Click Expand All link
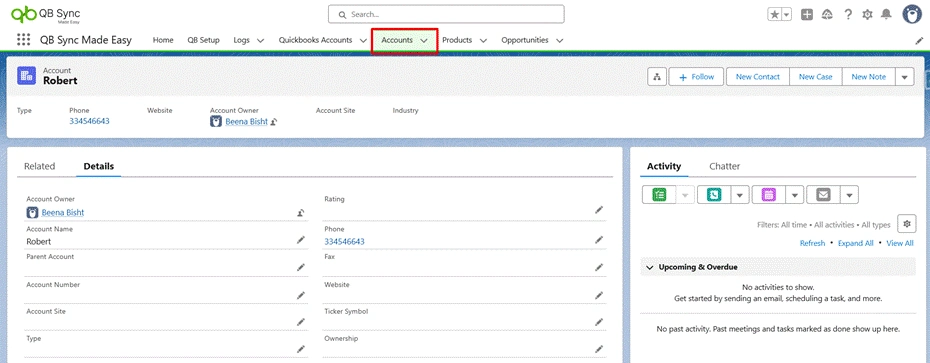Viewport: 930px width, 363px height. (855, 243)
